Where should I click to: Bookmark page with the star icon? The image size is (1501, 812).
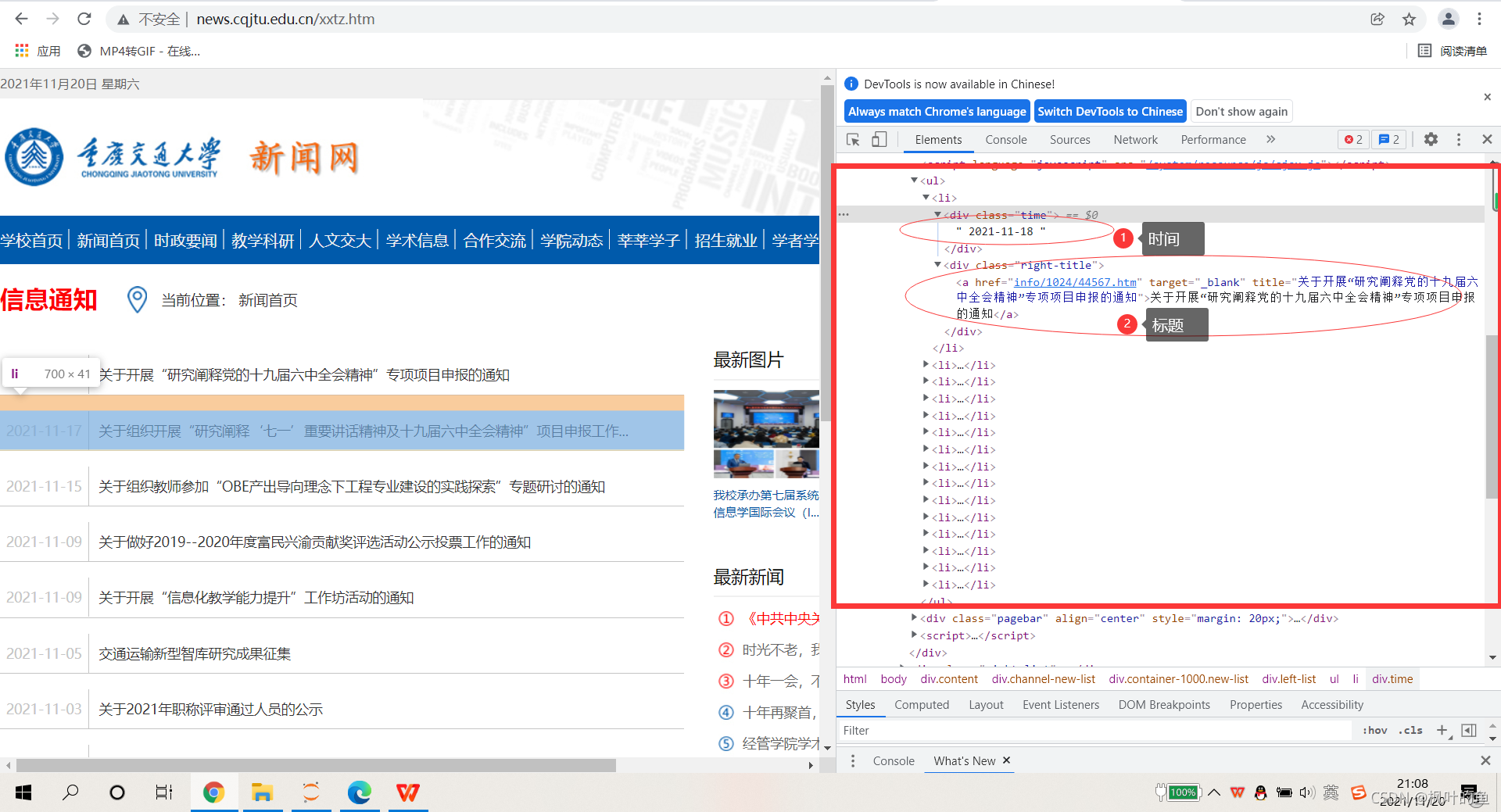1409,19
